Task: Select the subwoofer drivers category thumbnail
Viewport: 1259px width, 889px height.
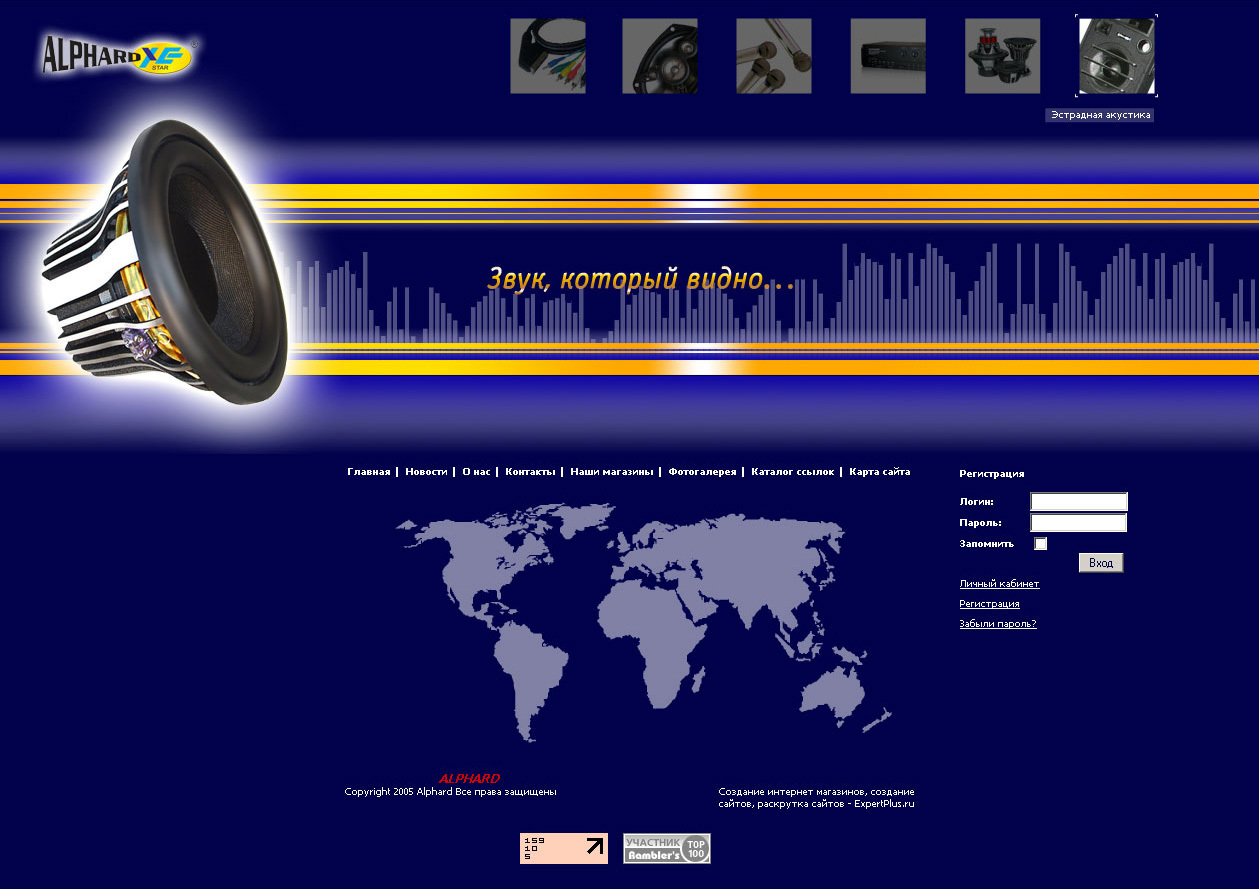Action: pos(1003,56)
